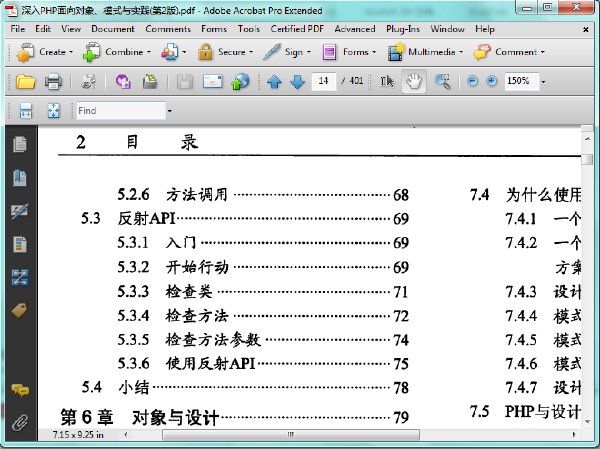This screenshot has height=449, width=600.
Task: Zoom in with the plus button
Action: point(492,81)
